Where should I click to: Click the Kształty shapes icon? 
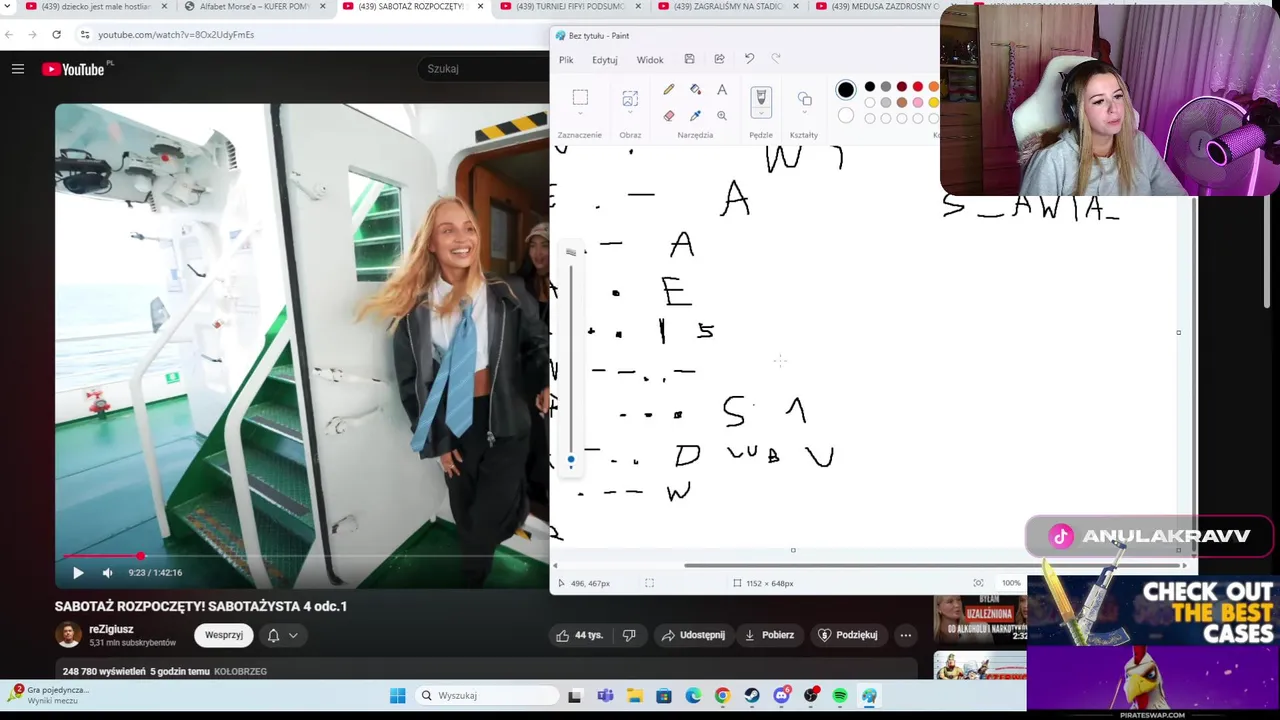click(804, 98)
